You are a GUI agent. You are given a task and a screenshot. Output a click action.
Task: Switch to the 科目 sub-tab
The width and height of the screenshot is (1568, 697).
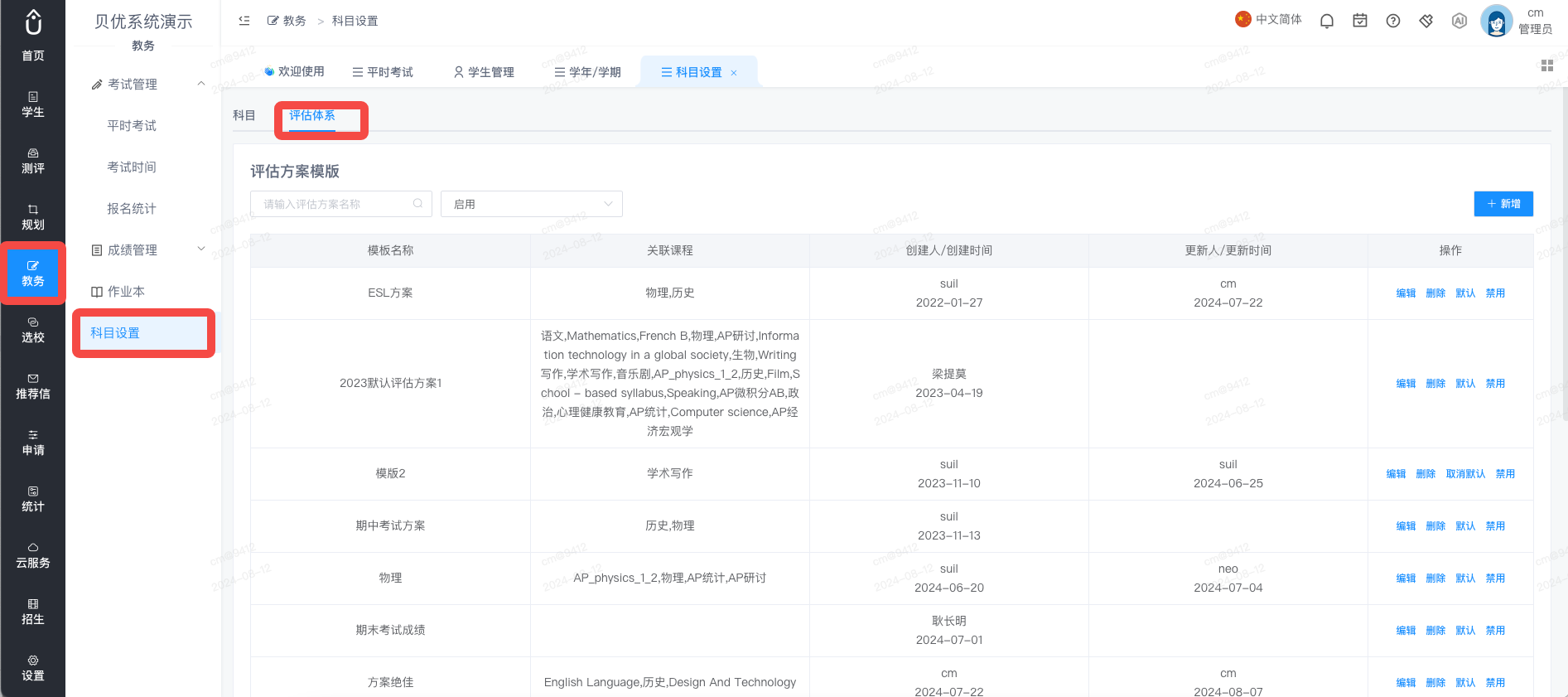click(x=244, y=115)
